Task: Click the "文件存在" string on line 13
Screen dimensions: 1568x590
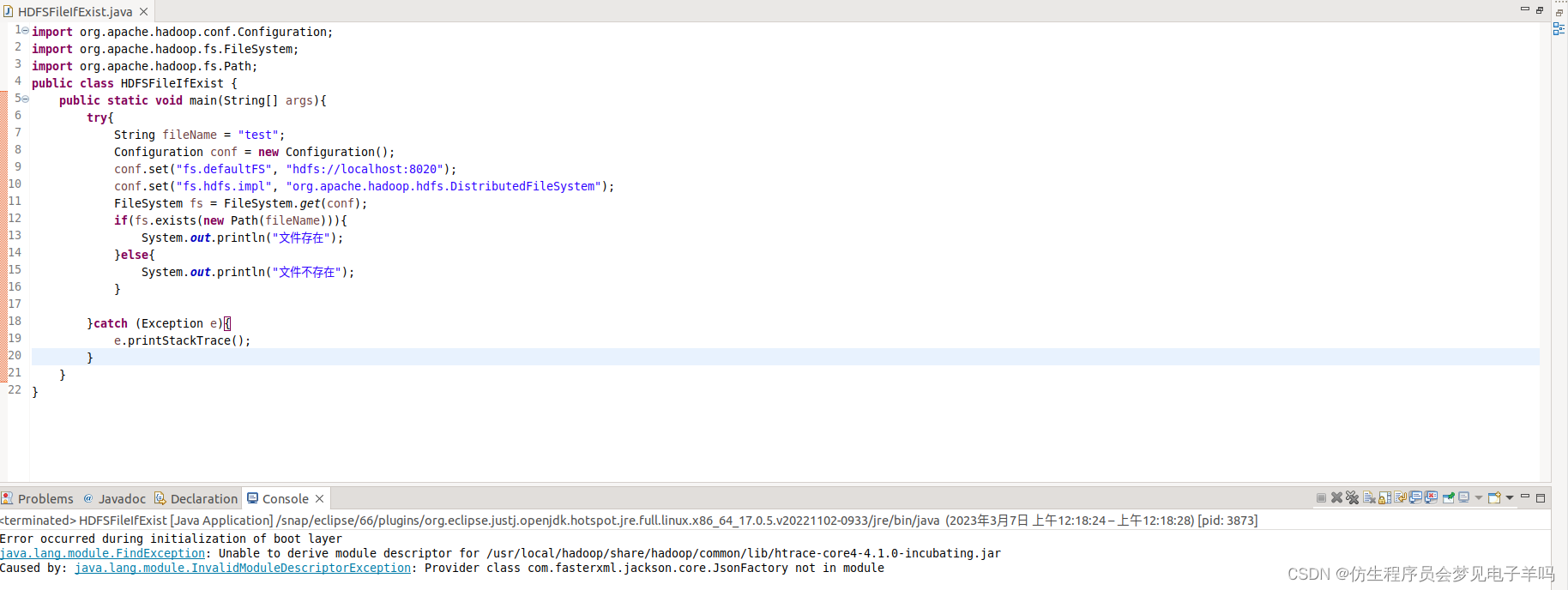Action: 301,238
